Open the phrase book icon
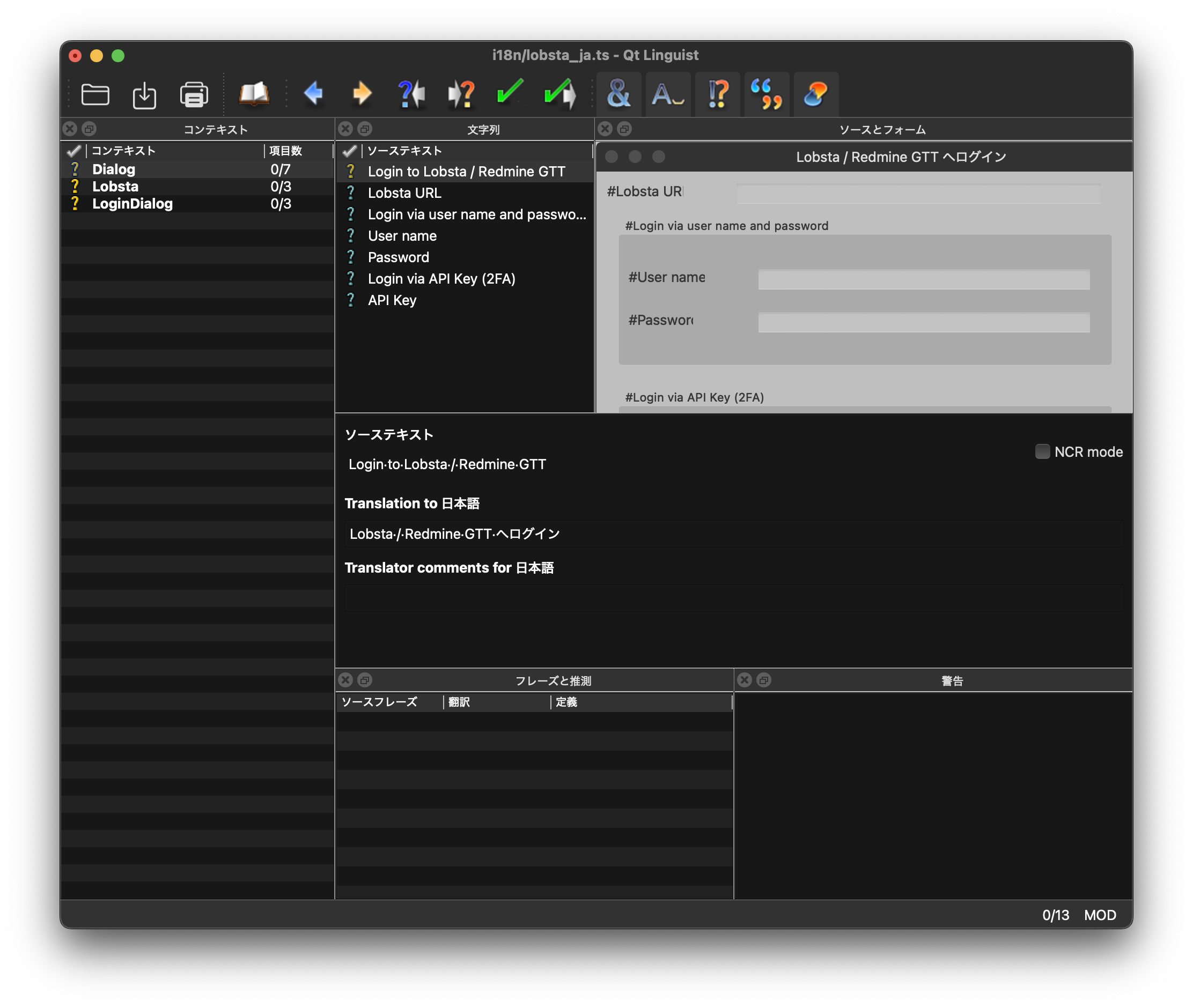This screenshot has width=1193, height=1008. [x=254, y=94]
